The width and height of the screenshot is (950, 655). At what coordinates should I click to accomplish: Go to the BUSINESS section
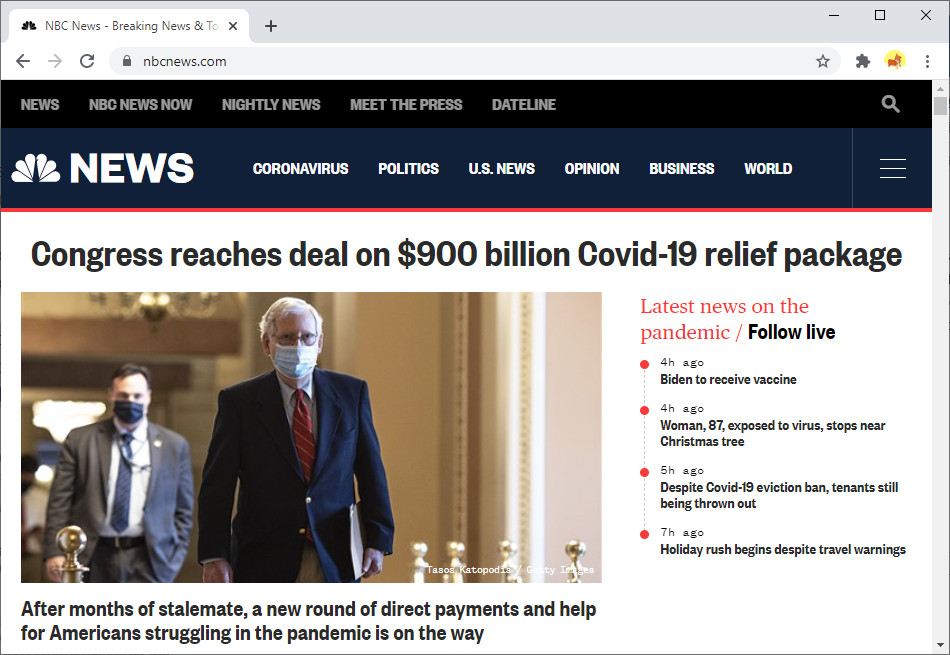(x=682, y=168)
